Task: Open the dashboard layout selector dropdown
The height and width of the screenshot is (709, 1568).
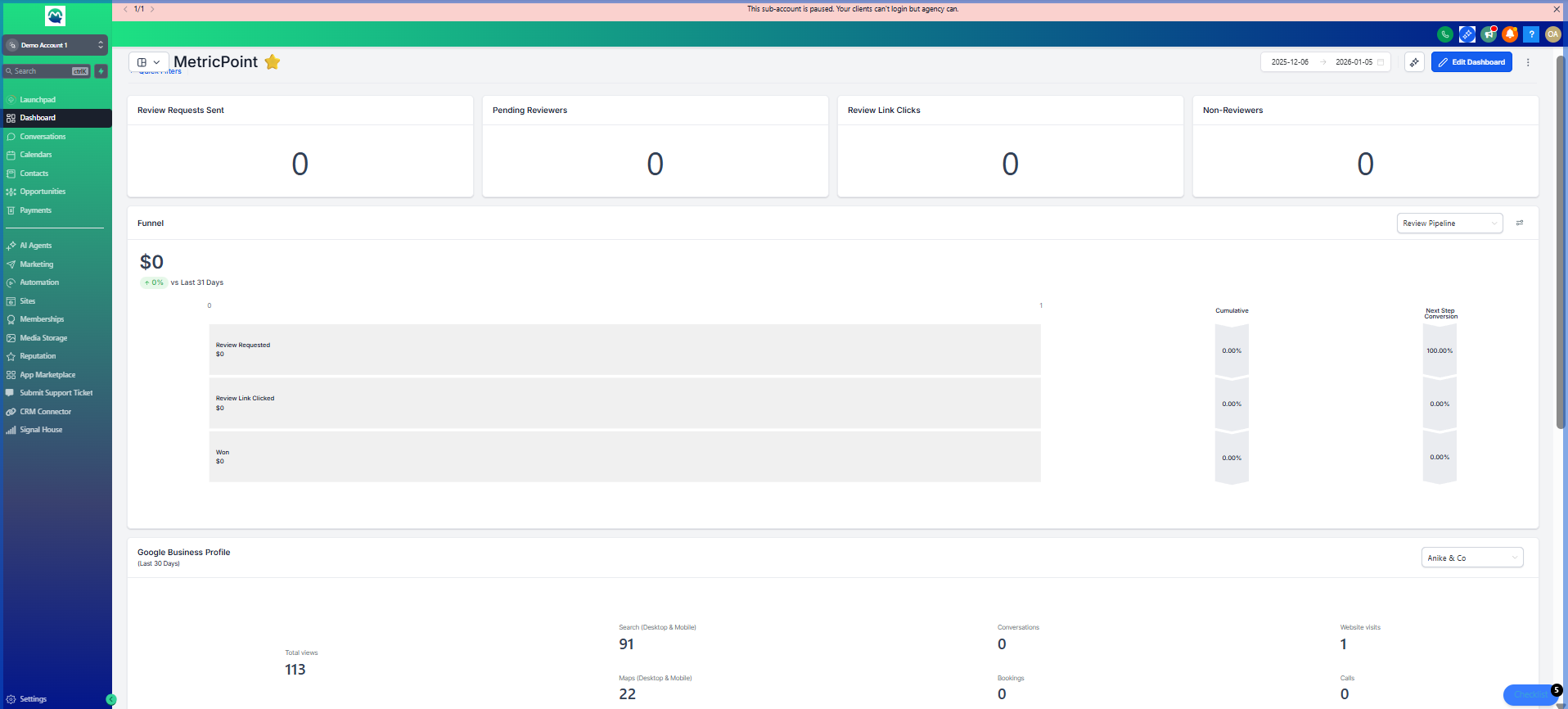Action: 149,62
